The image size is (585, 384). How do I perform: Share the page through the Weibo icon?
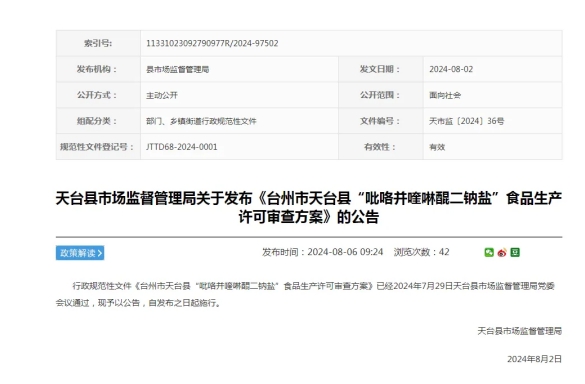tap(502, 253)
